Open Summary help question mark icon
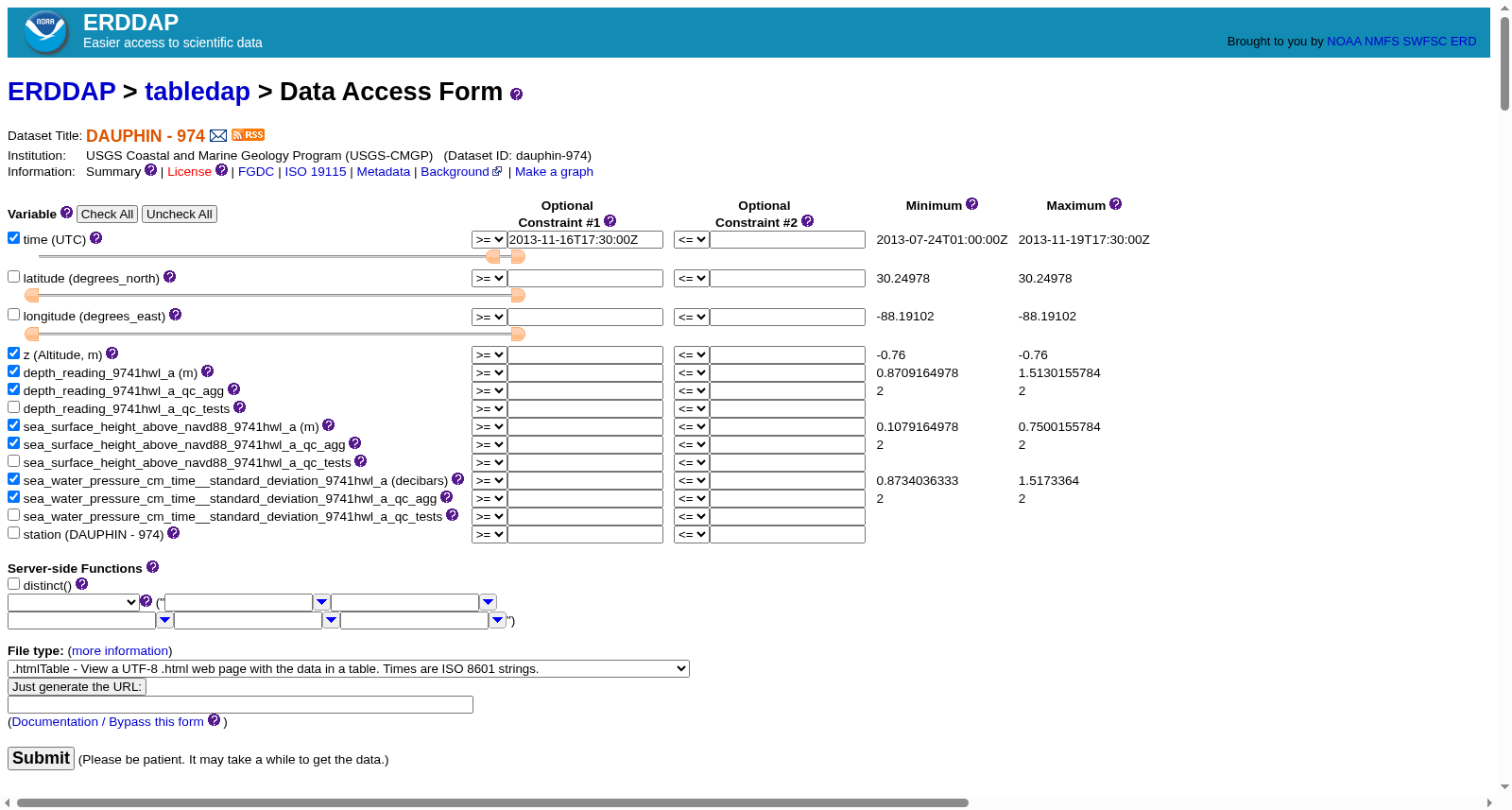This screenshot has width=1512, height=810. click(x=150, y=170)
